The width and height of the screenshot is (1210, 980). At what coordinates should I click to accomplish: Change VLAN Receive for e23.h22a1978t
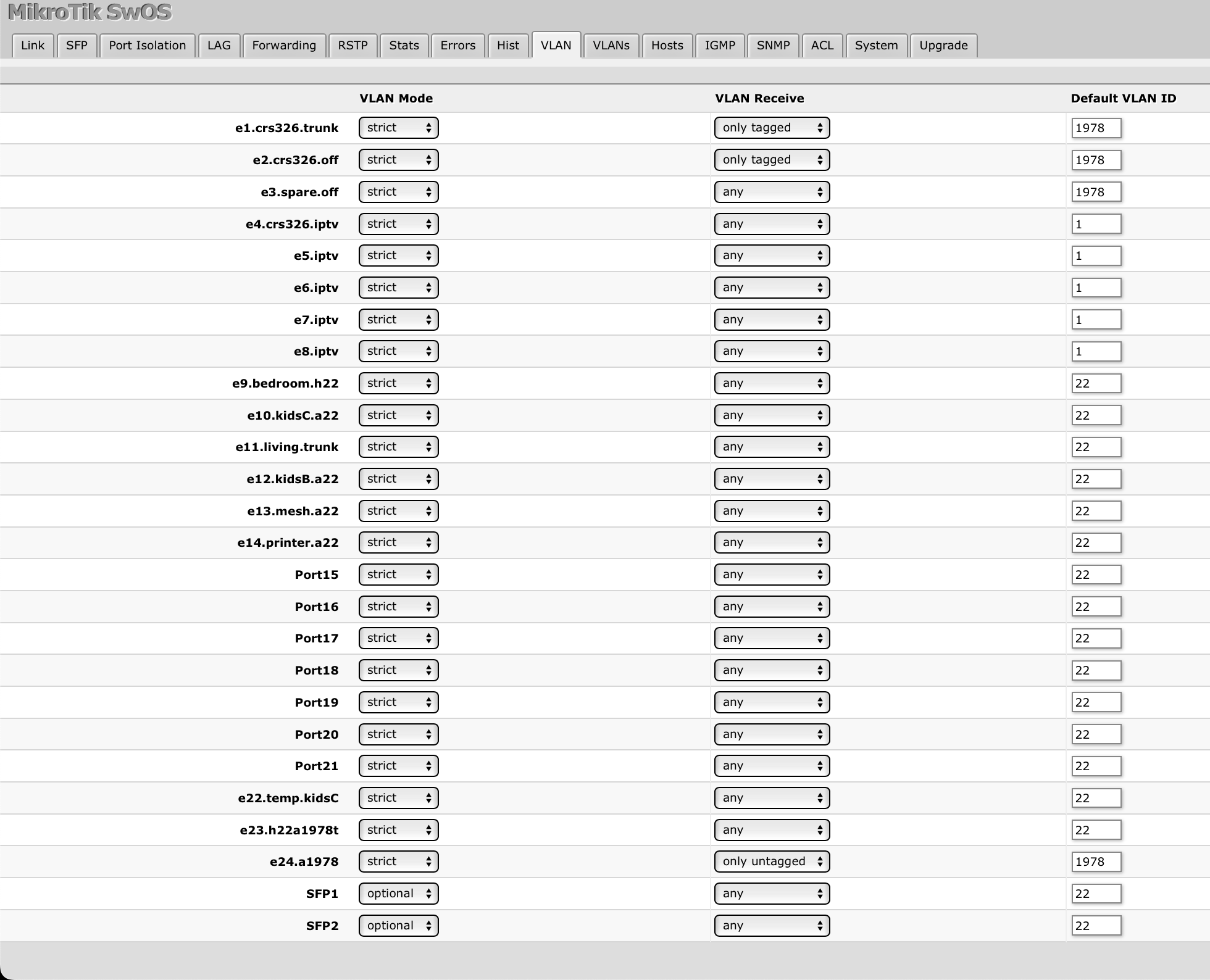point(772,830)
